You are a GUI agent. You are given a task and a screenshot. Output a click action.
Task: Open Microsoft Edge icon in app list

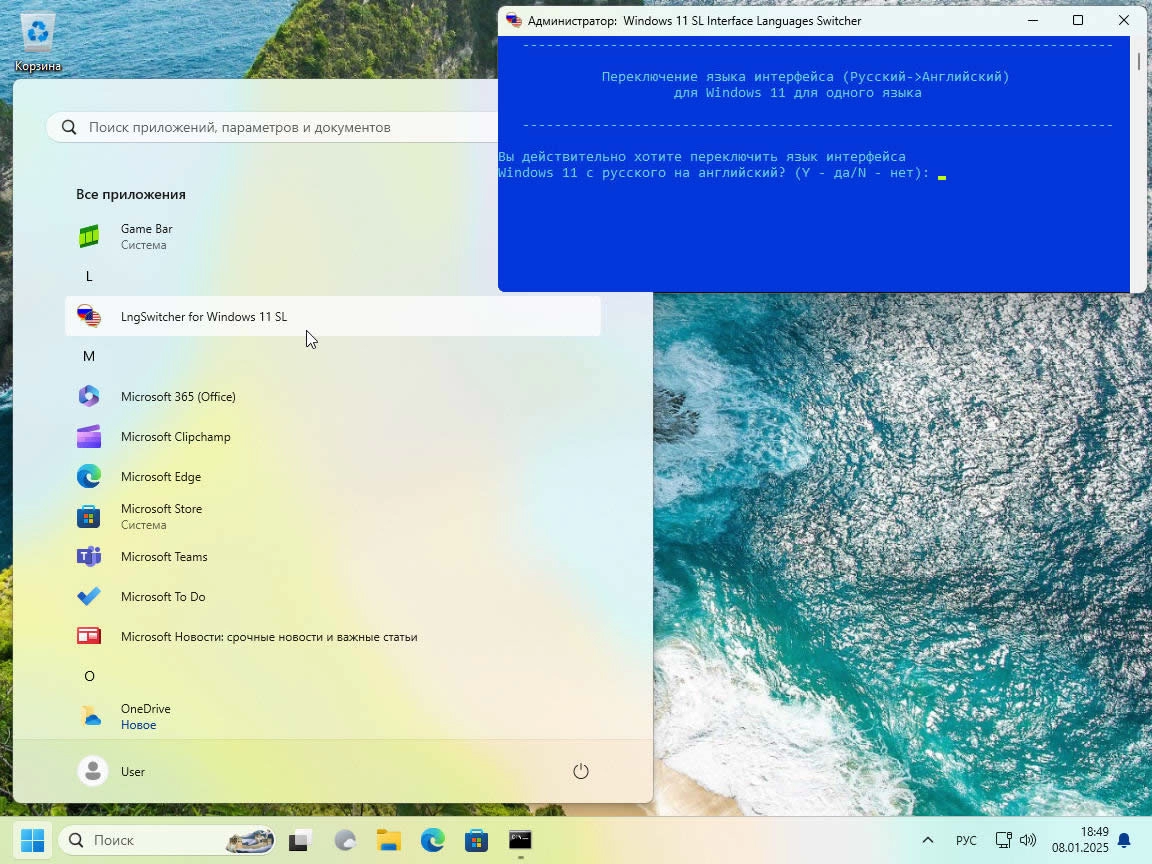(x=89, y=476)
